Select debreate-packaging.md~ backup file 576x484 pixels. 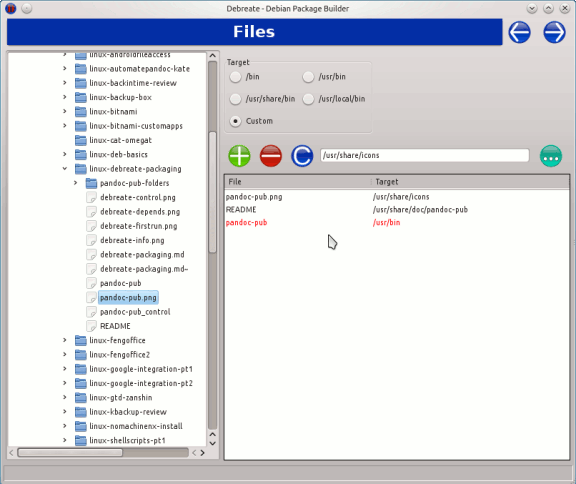[144, 269]
